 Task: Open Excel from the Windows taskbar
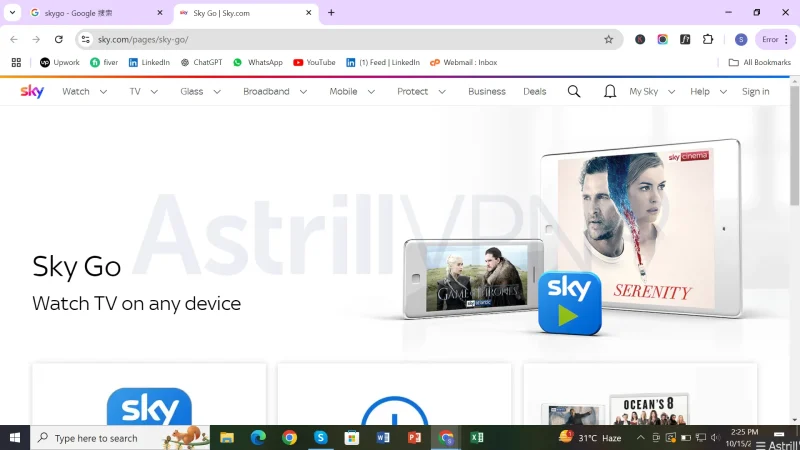point(477,438)
